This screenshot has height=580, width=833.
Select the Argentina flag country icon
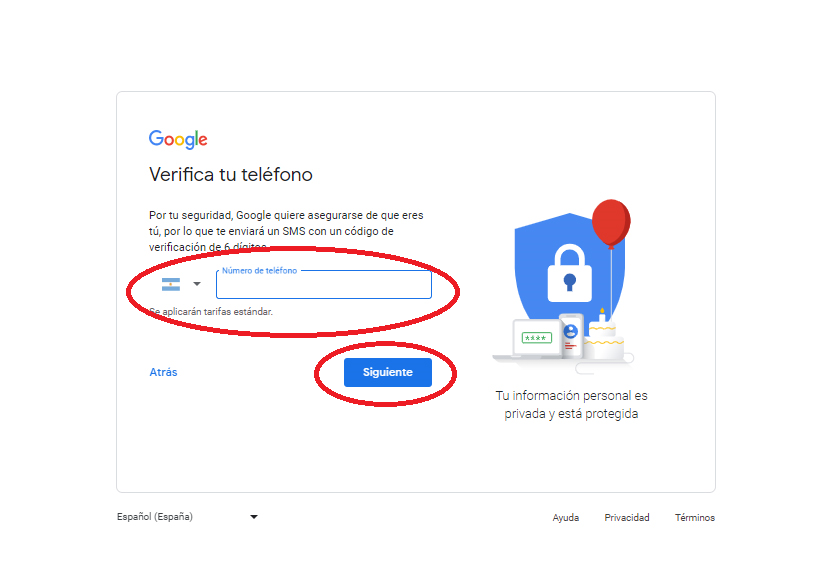pos(171,285)
